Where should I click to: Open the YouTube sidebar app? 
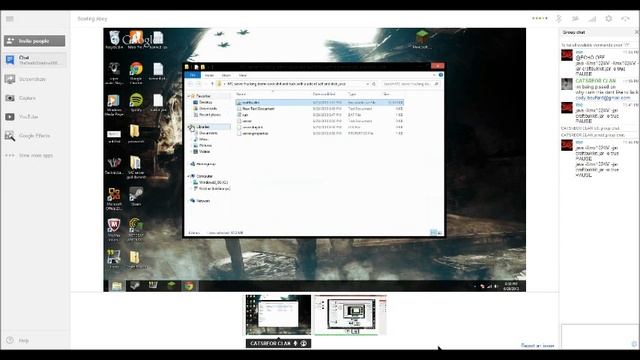click(x=21, y=117)
